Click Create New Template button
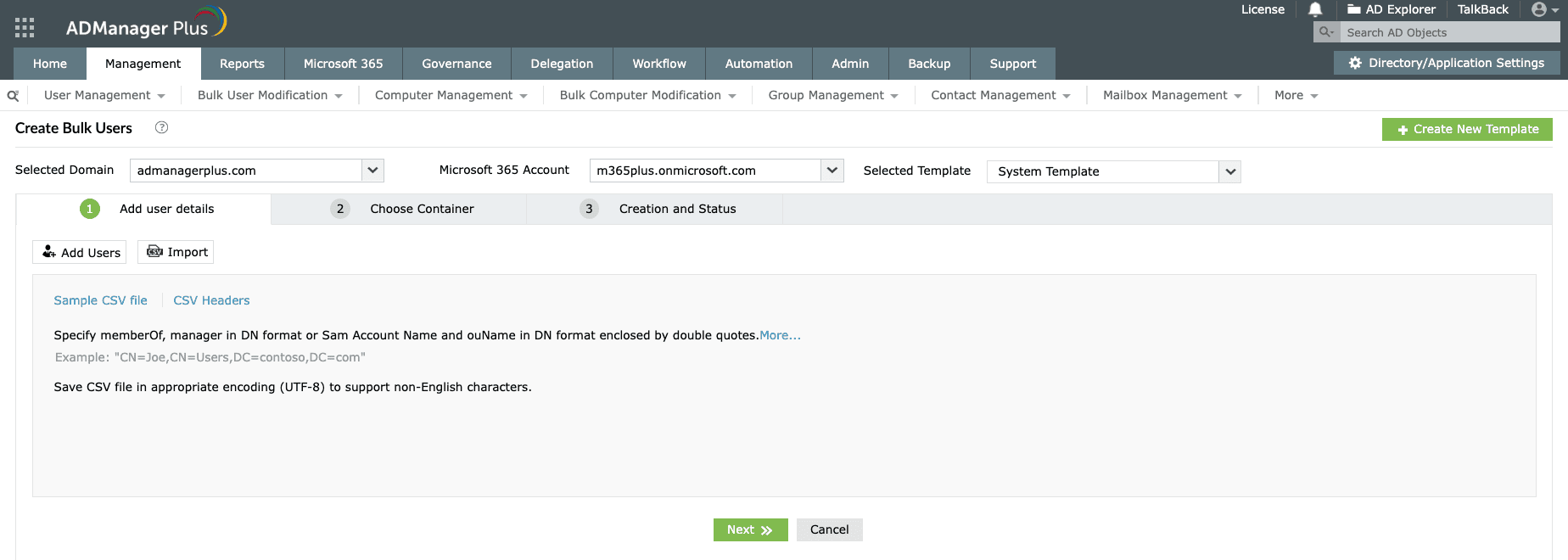The image size is (1568, 560). [1467, 129]
